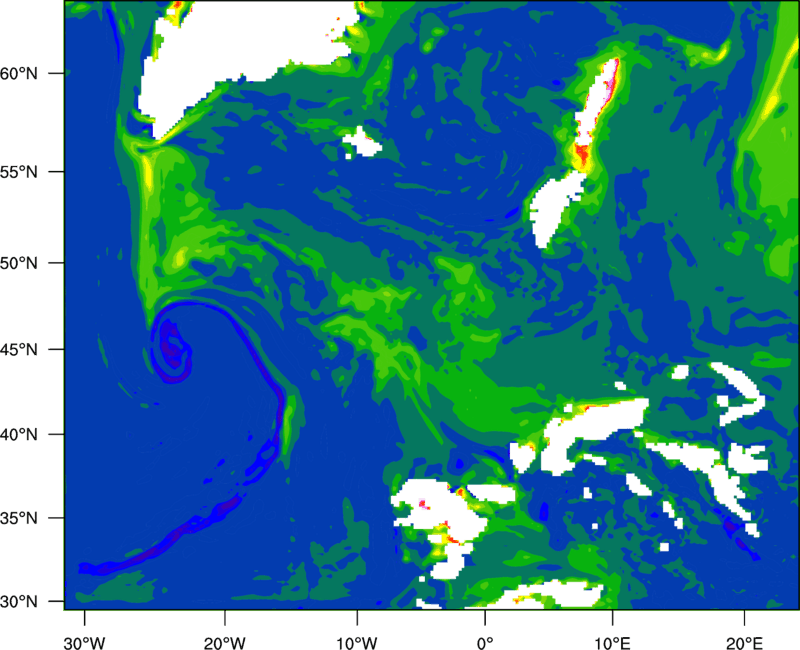Click the 30°W longitude label
This screenshot has width=800, height=650.
click(x=84, y=643)
